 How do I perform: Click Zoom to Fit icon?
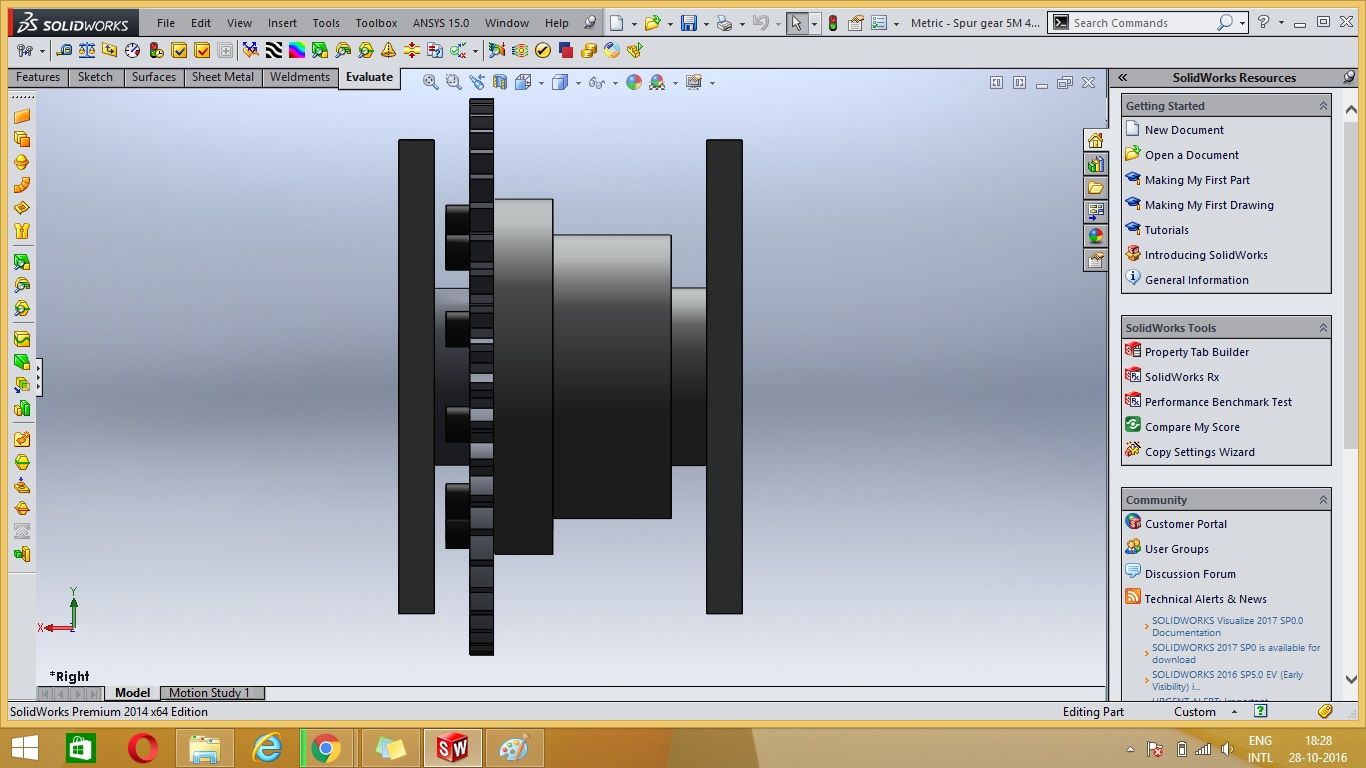coord(431,82)
